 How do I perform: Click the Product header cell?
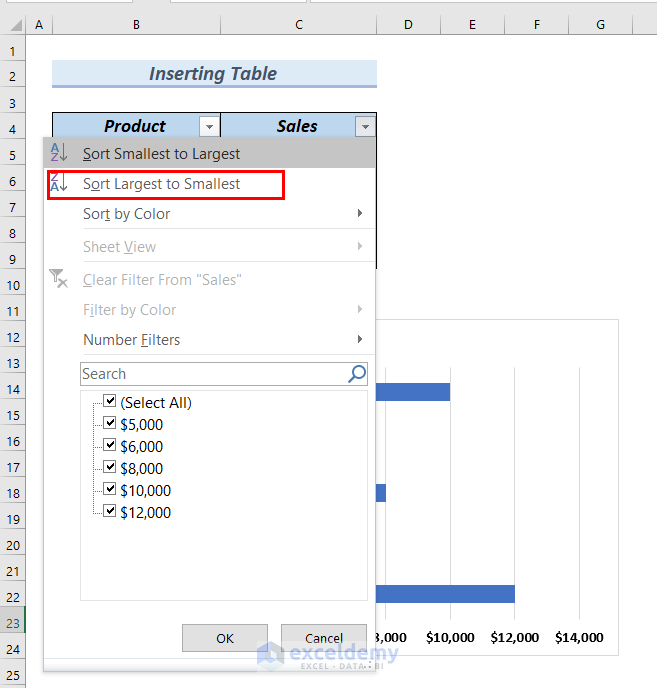pyautogui.click(x=135, y=126)
